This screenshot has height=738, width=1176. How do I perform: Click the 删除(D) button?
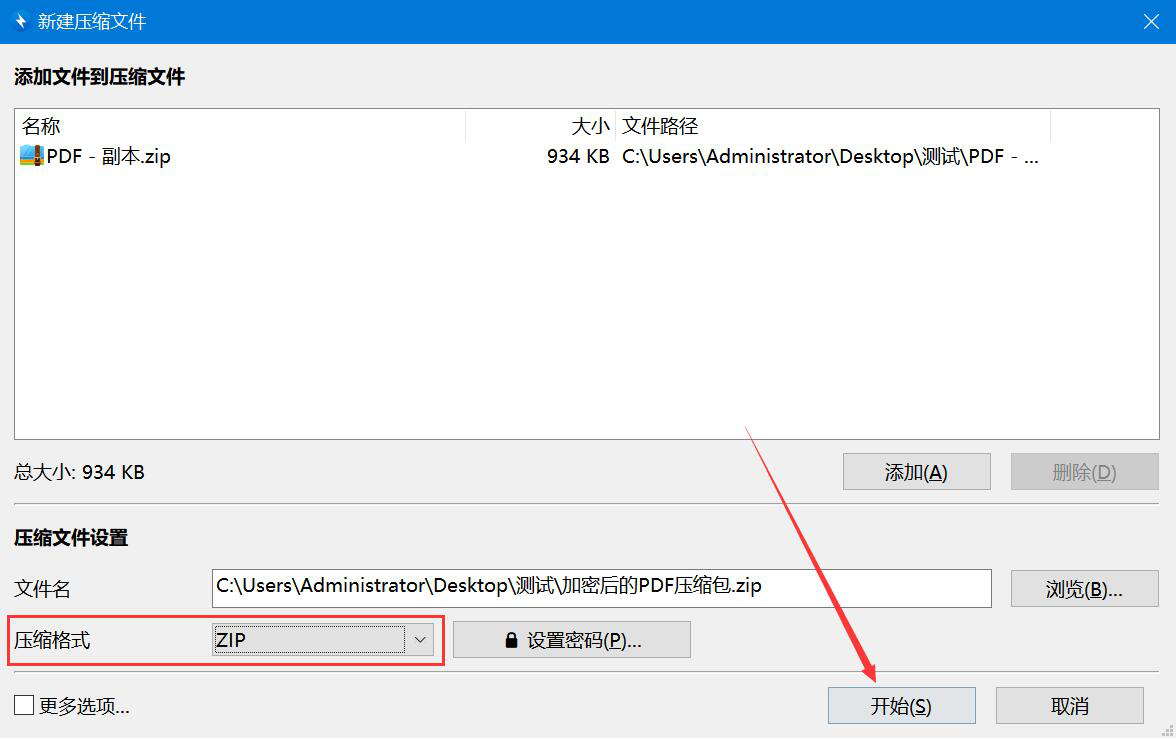point(1084,472)
